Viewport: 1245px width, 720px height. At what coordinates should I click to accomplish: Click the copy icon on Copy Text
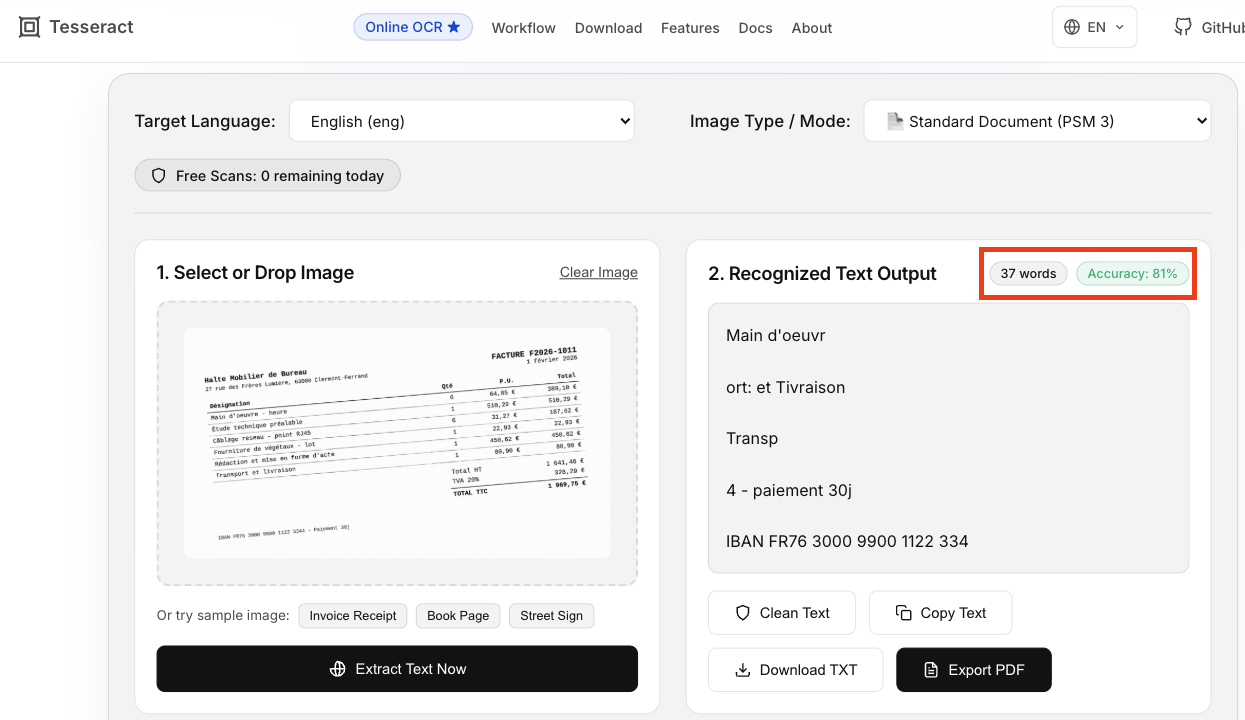point(903,613)
